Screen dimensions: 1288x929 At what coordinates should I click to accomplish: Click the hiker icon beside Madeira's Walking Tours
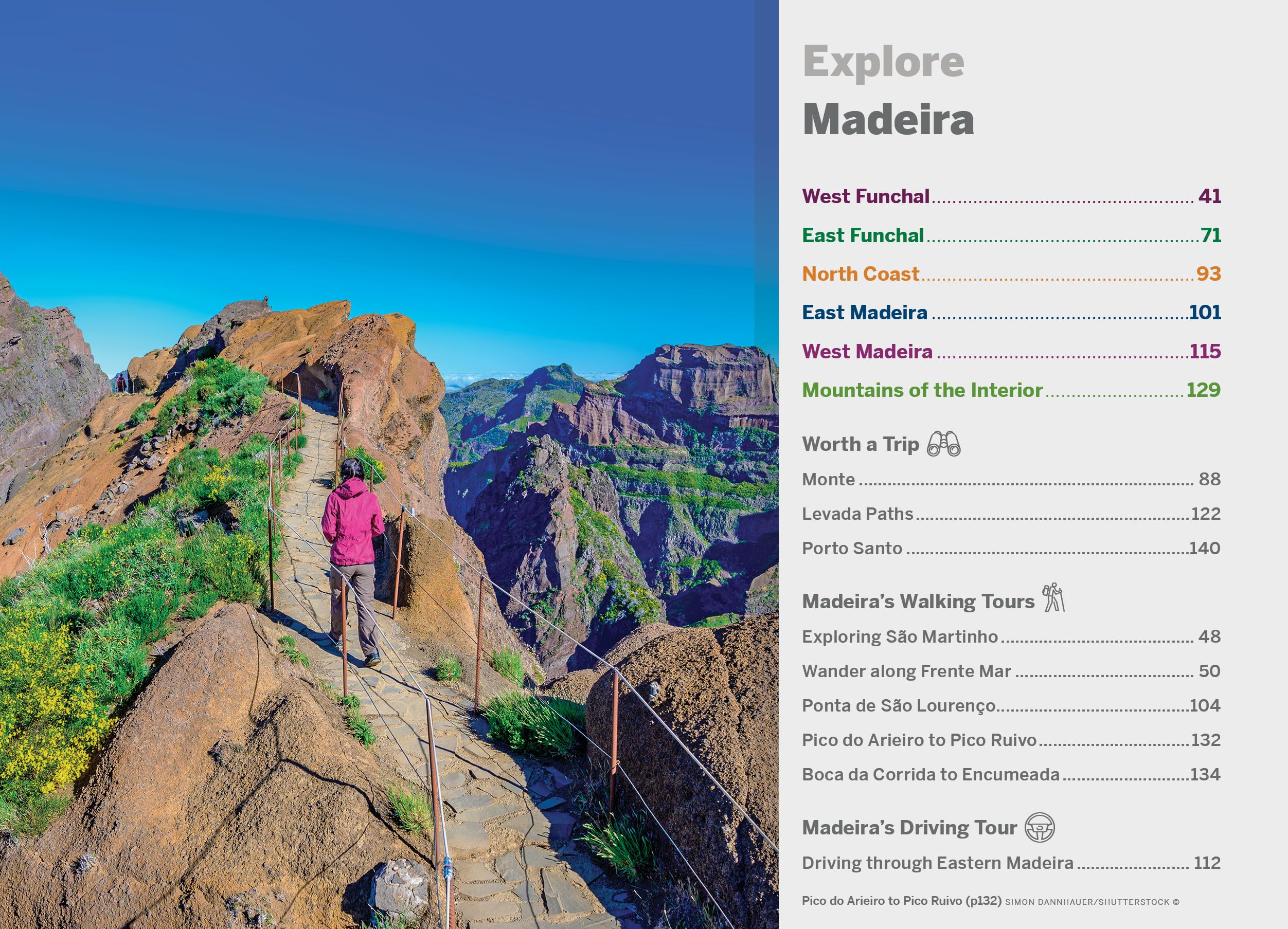click(1053, 597)
